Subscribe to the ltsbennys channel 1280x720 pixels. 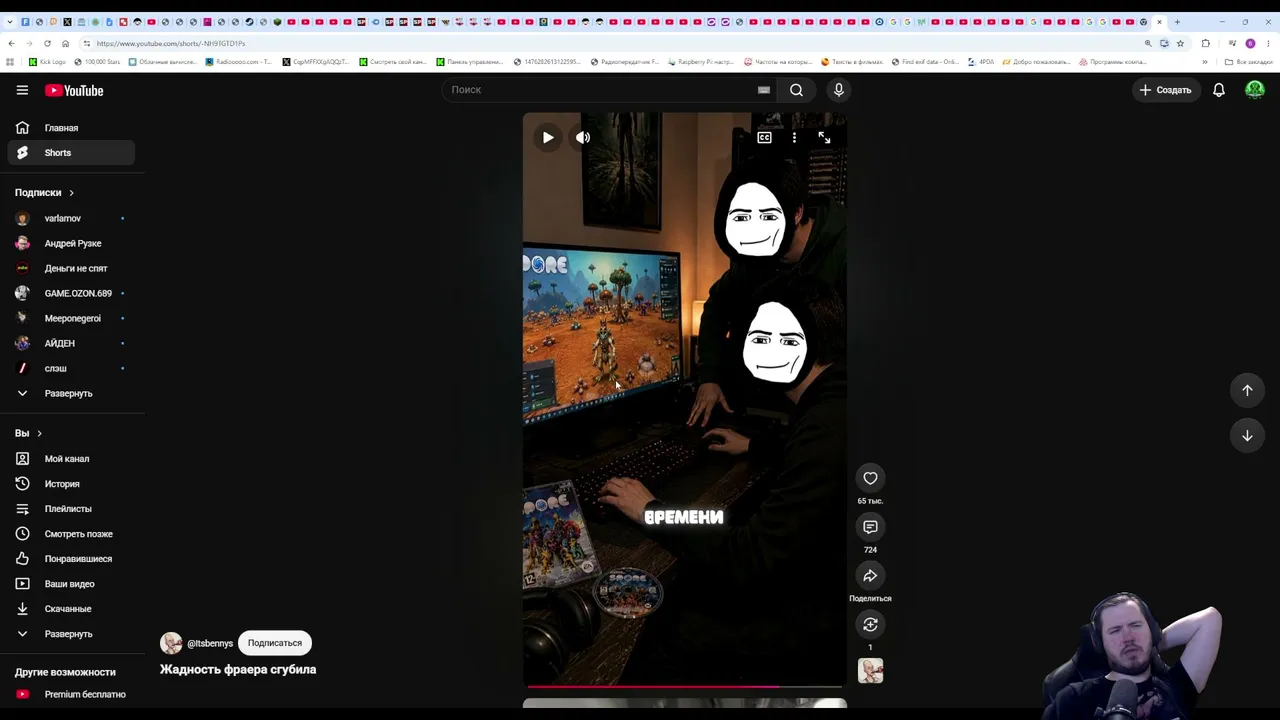tap(275, 643)
